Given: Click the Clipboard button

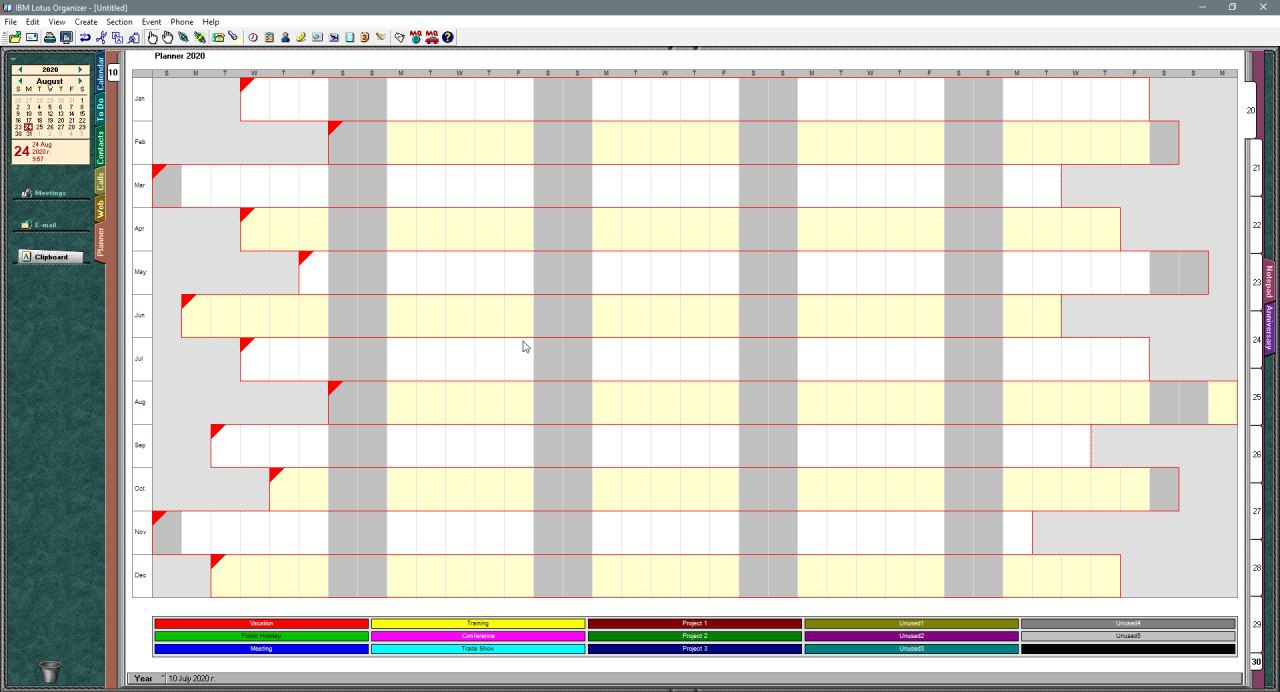Looking at the screenshot, I should (x=51, y=257).
